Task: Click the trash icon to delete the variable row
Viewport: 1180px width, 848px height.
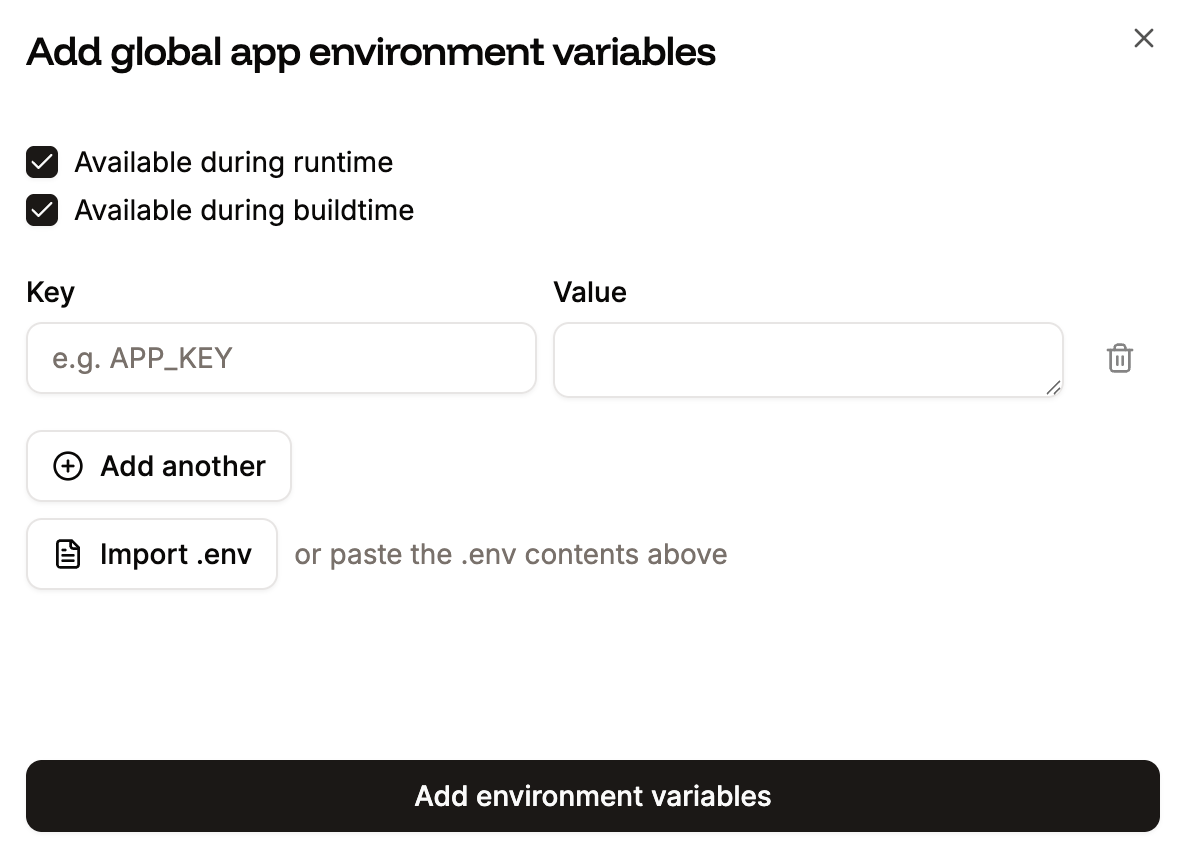Action: (1119, 358)
